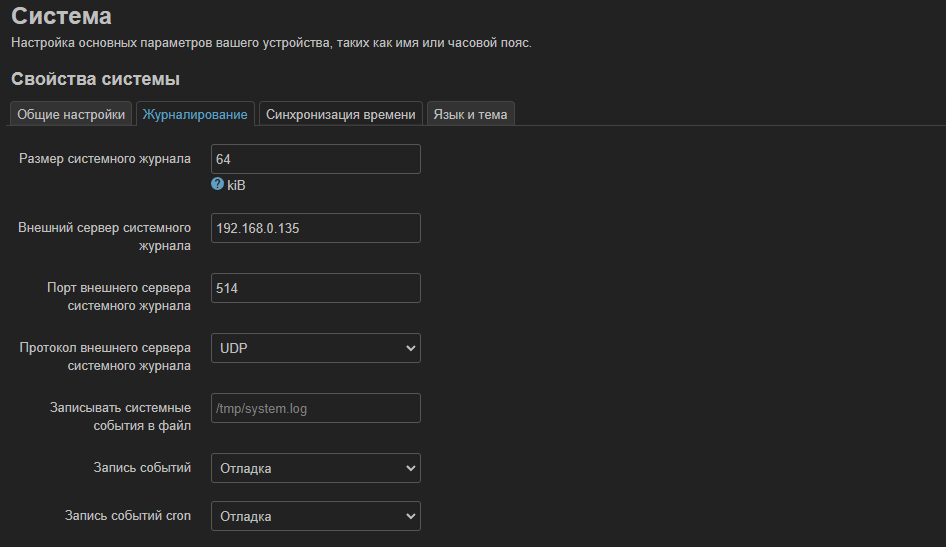946x547 pixels.
Task: Click the Внешний сервер системного журнала label
Action: [x=104, y=236]
